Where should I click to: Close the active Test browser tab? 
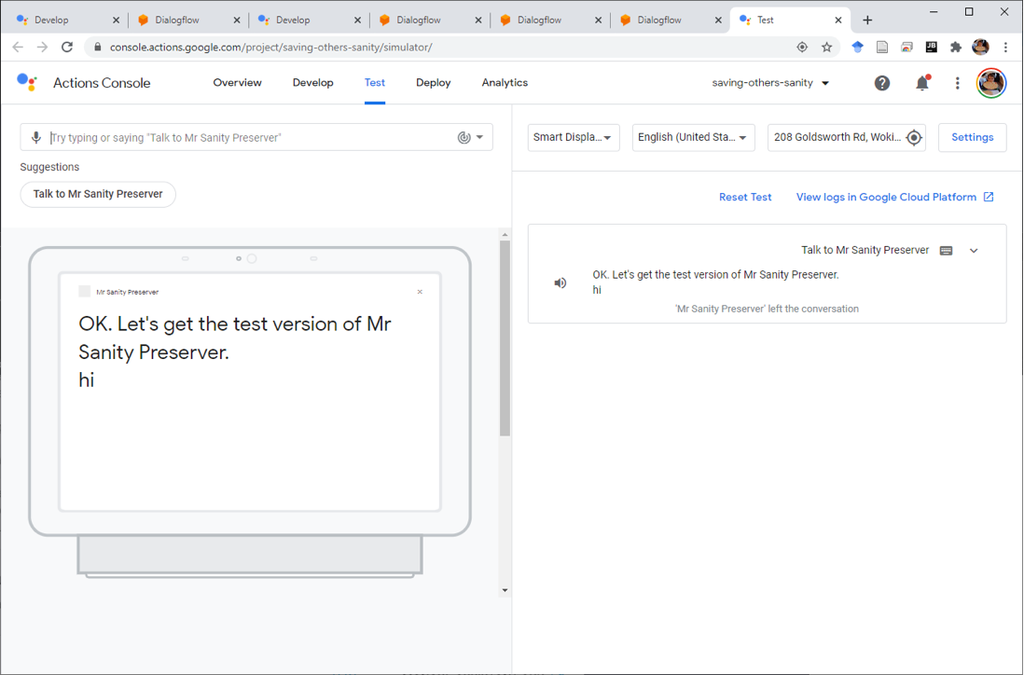click(838, 20)
